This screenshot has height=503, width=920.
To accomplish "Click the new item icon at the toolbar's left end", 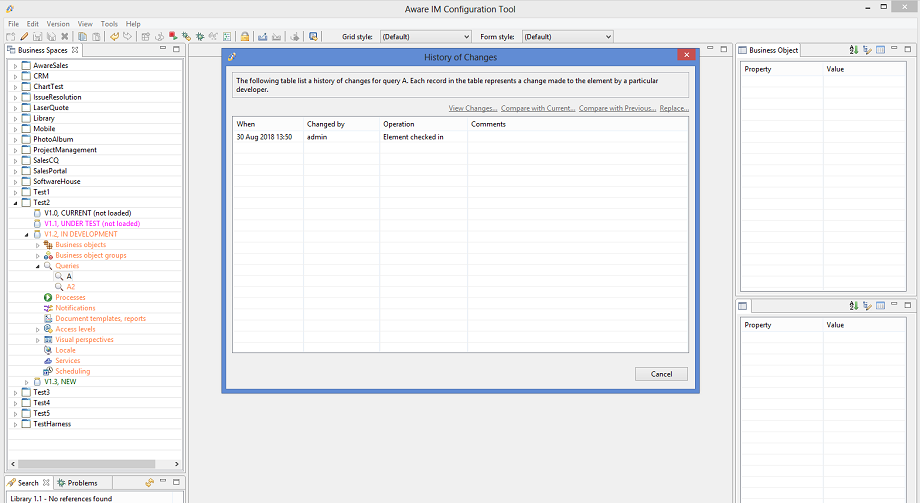I will [11, 36].
